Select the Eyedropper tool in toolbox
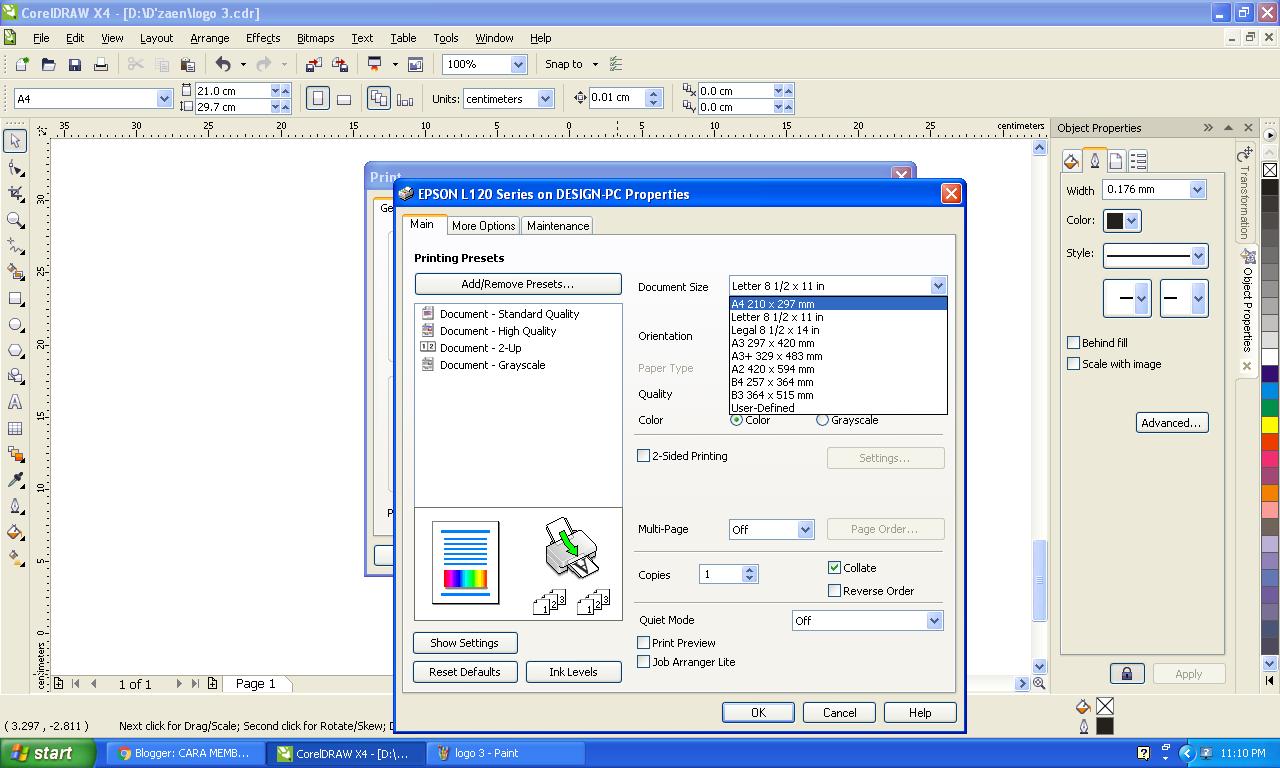The image size is (1280, 768). (15, 480)
